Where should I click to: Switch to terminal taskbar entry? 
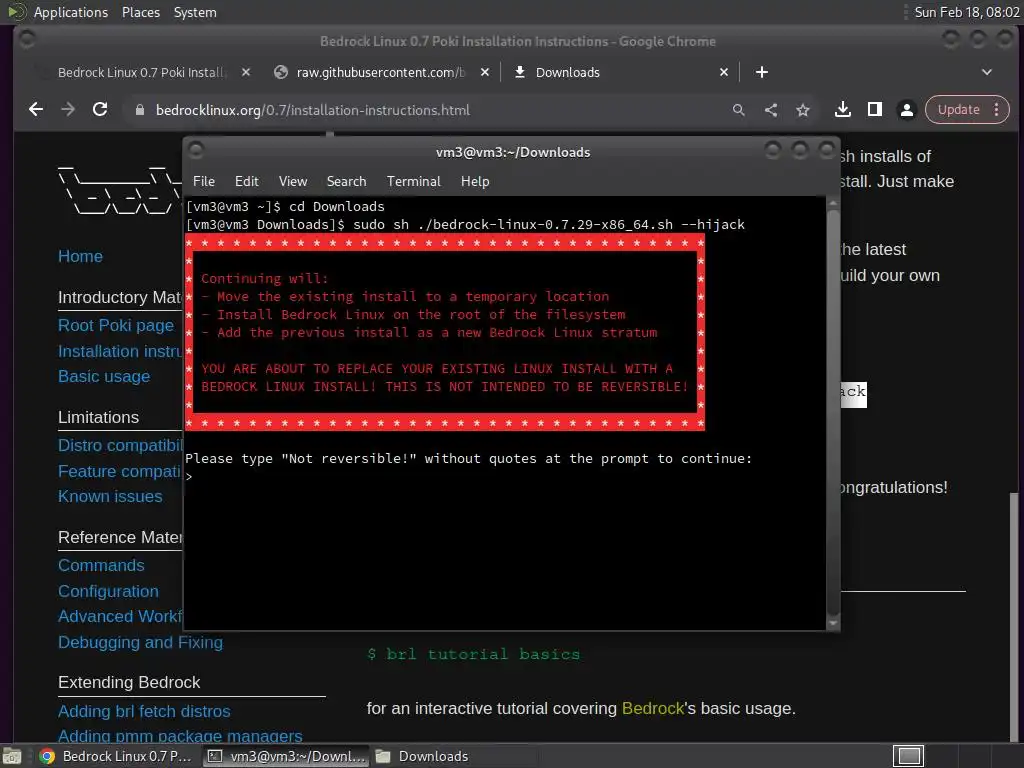coord(286,756)
